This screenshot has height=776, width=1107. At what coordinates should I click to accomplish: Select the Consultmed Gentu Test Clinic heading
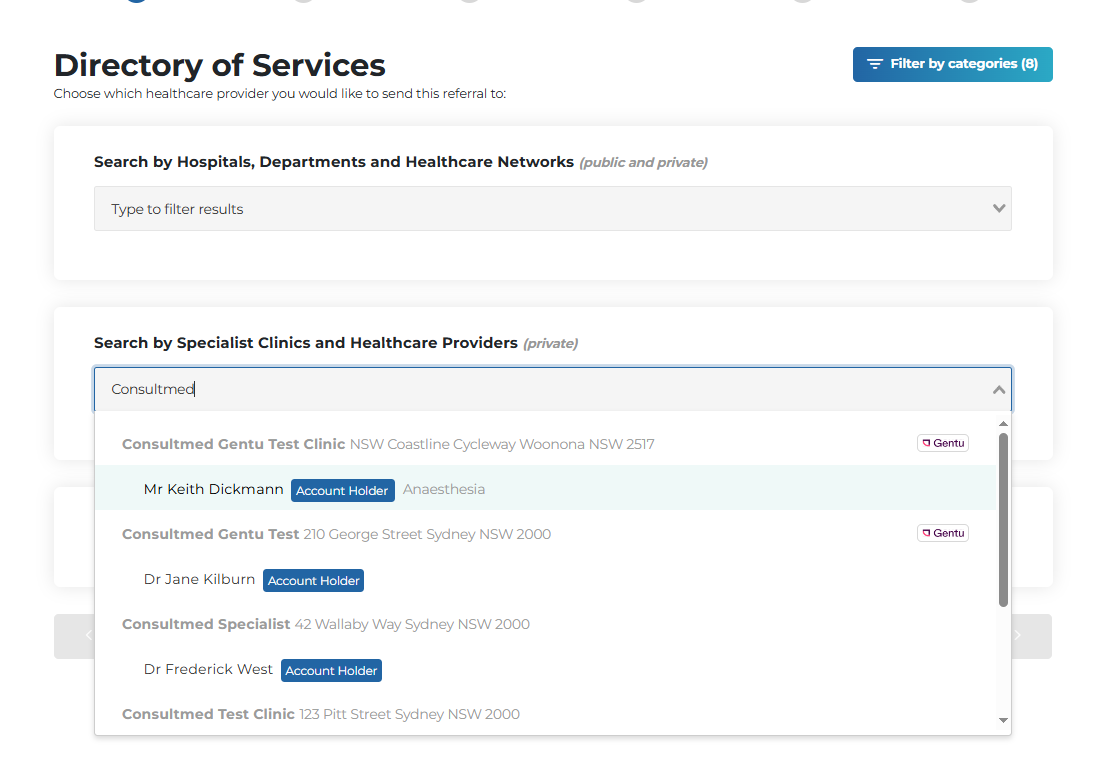pos(233,444)
